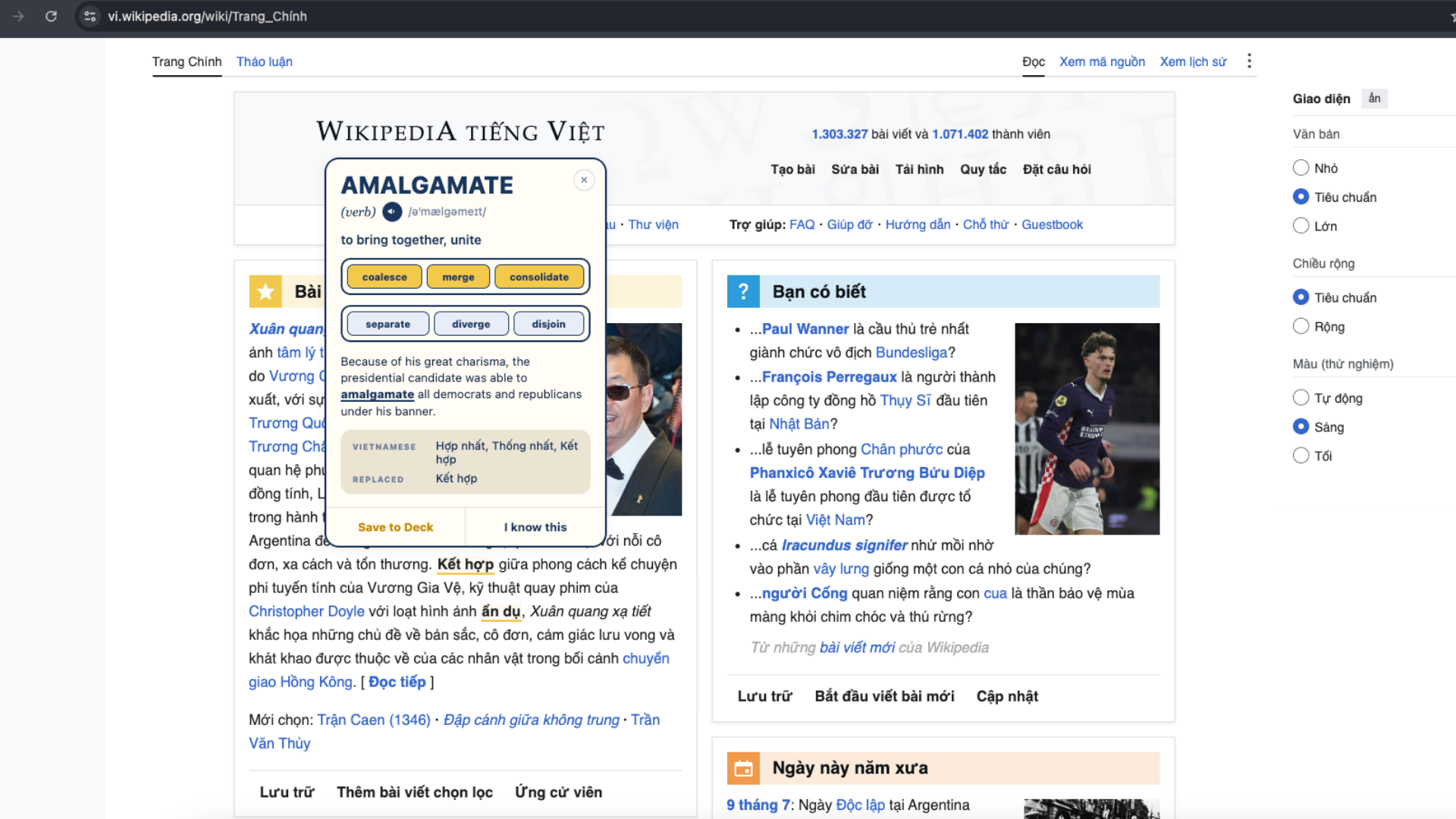Open the Giúp đỡ link
This screenshot has height=819, width=1456.
click(849, 224)
